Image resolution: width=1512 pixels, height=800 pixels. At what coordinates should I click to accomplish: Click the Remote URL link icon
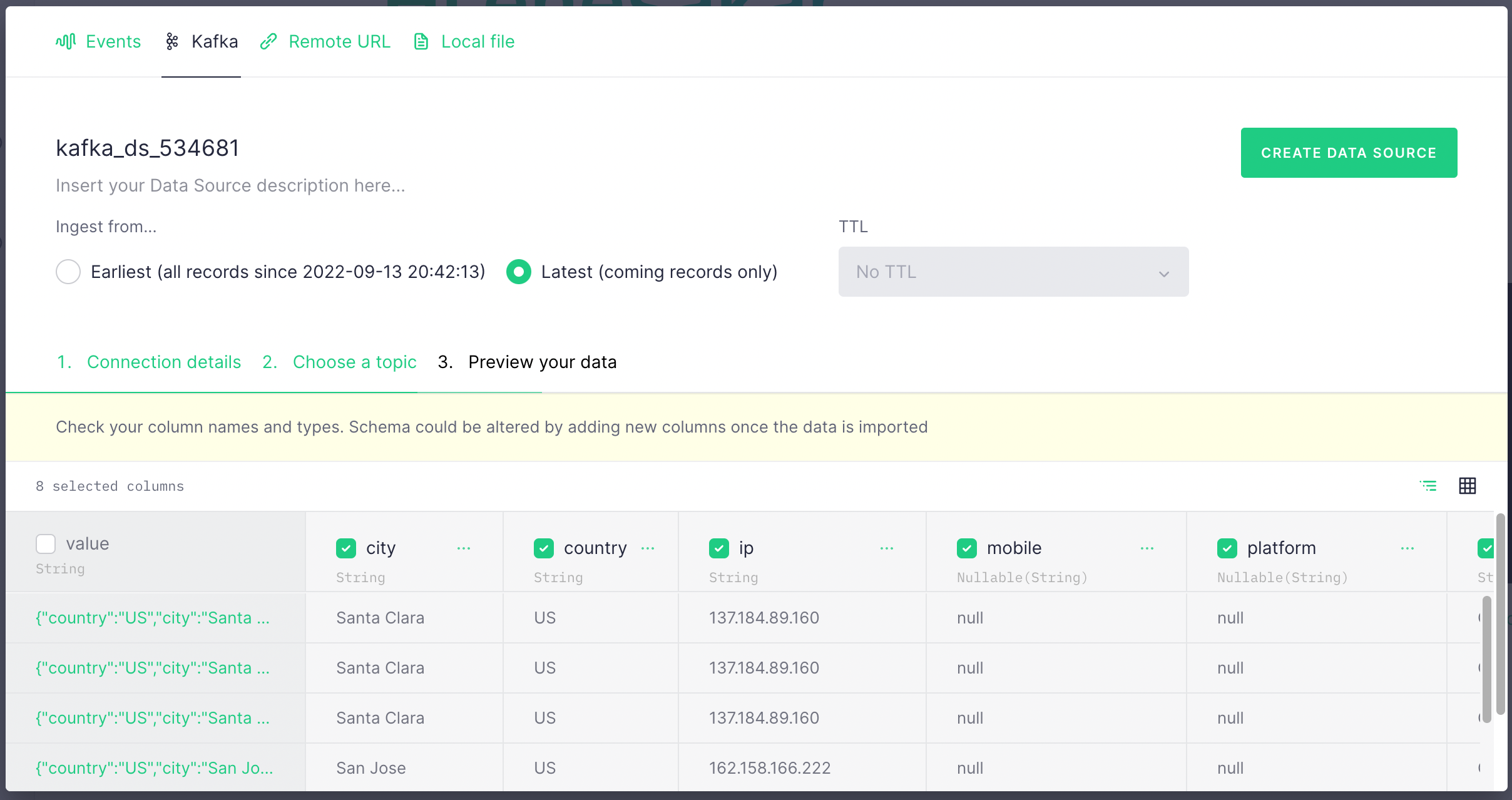tap(268, 41)
